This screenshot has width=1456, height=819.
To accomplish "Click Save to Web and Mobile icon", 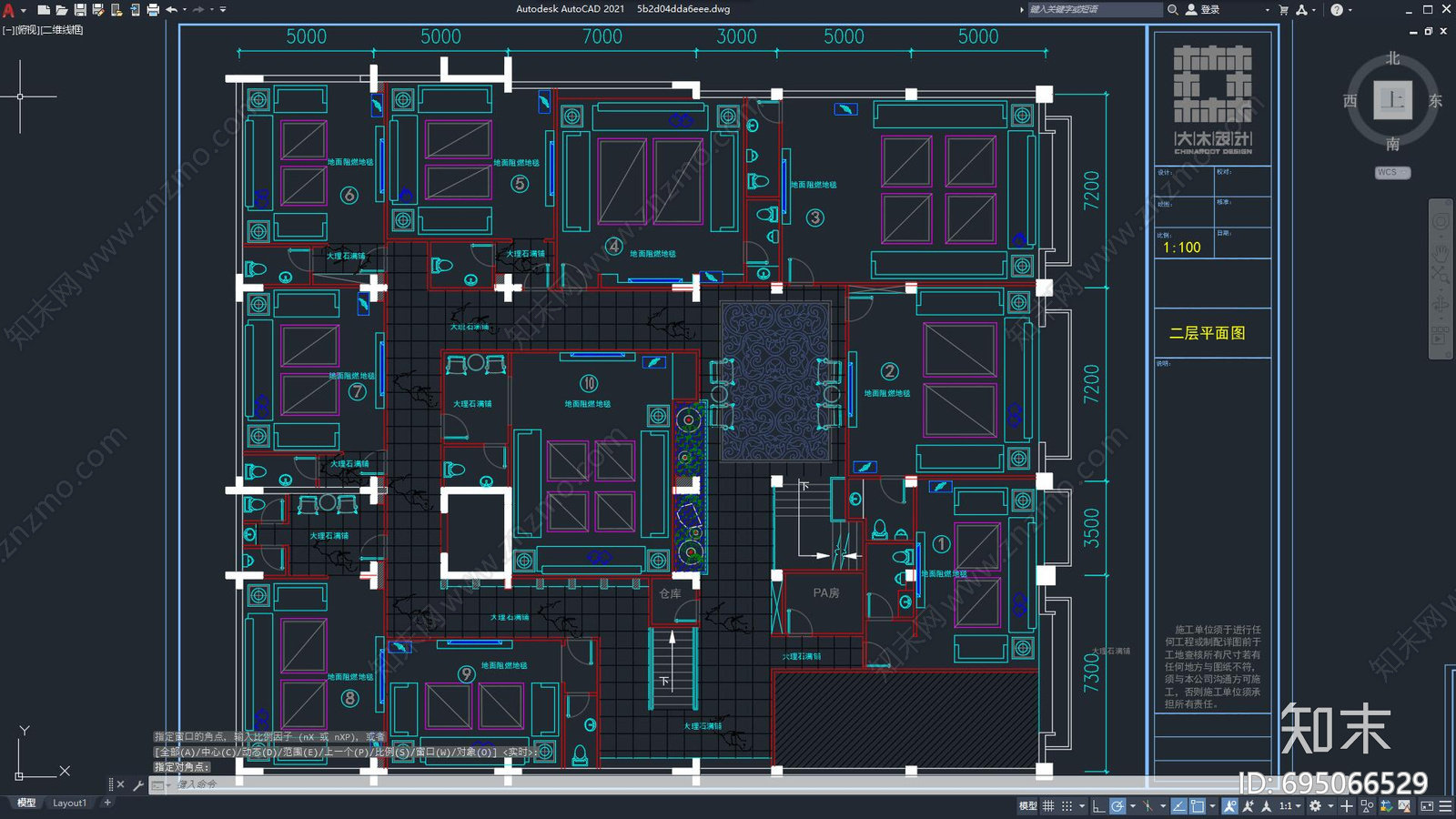I will (135, 10).
